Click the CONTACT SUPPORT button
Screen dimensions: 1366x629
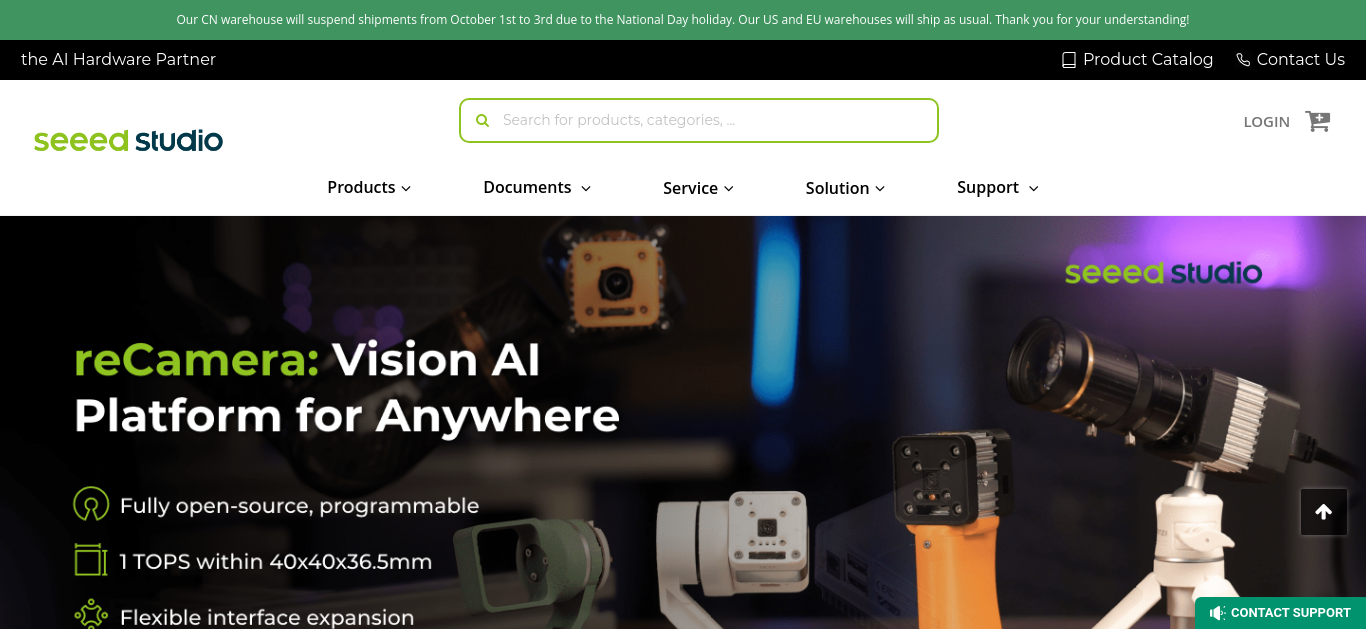tap(1280, 613)
